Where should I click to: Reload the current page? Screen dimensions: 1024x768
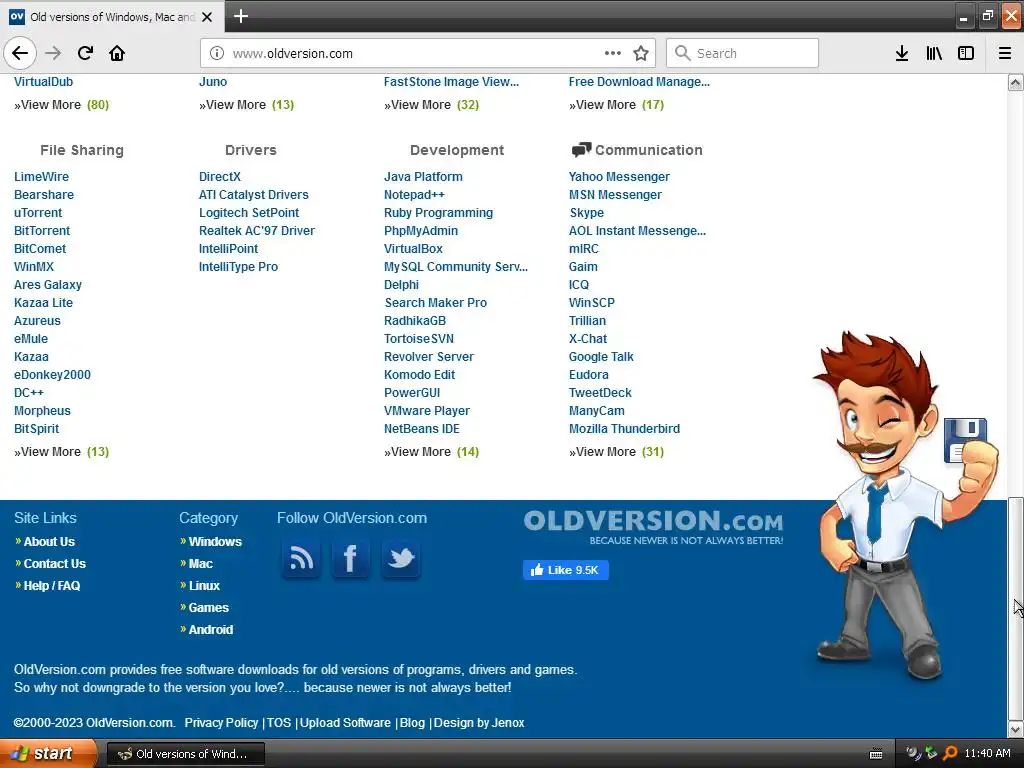pos(85,53)
